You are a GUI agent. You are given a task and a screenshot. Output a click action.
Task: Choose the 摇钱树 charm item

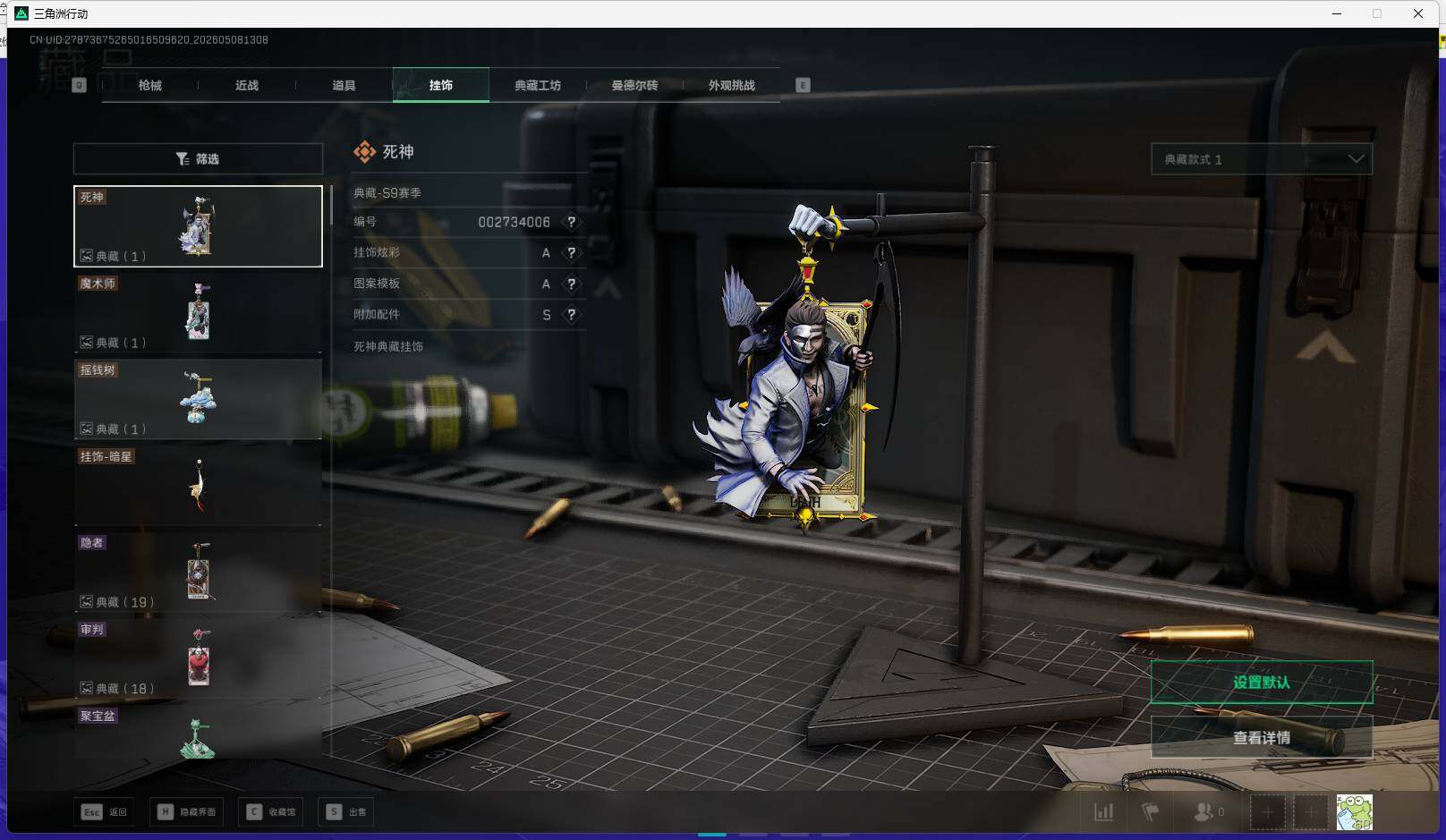198,399
